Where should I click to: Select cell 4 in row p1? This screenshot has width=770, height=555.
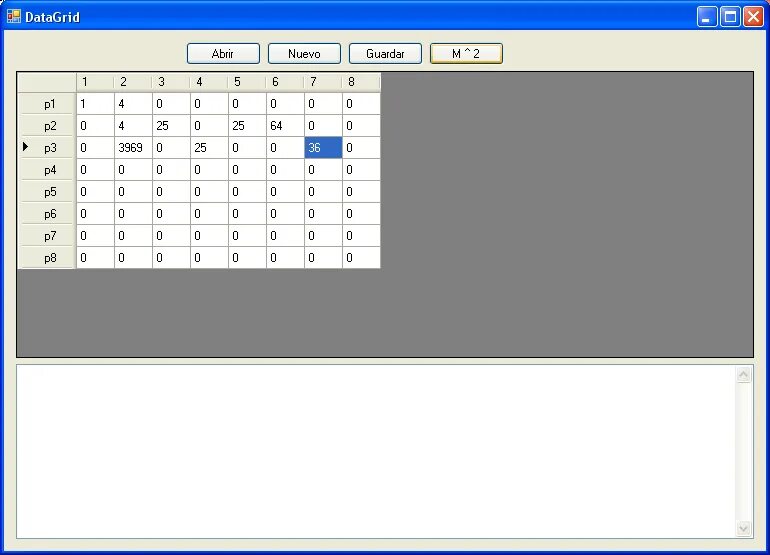[x=133, y=104]
